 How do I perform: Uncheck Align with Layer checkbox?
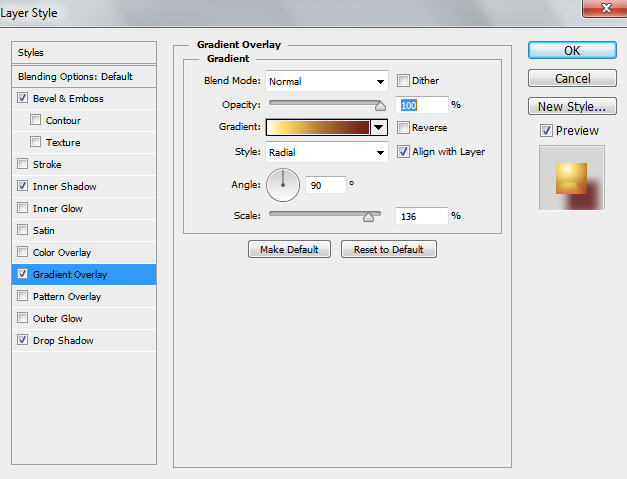403,152
